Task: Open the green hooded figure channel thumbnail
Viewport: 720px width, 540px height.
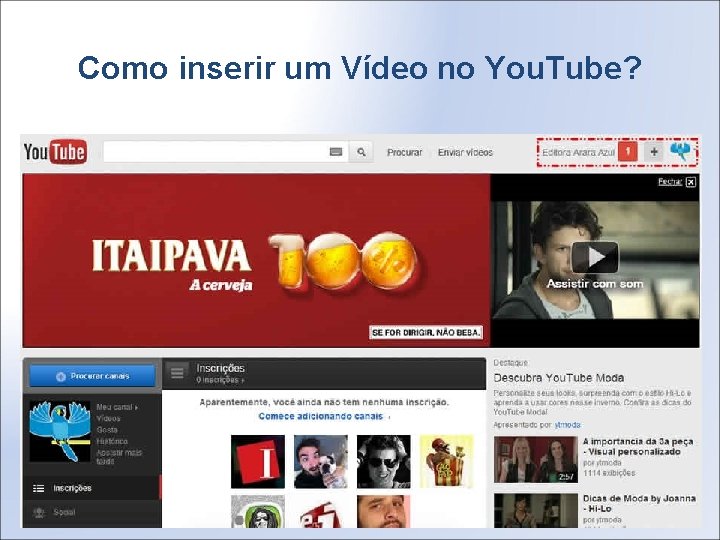Action: (258, 512)
